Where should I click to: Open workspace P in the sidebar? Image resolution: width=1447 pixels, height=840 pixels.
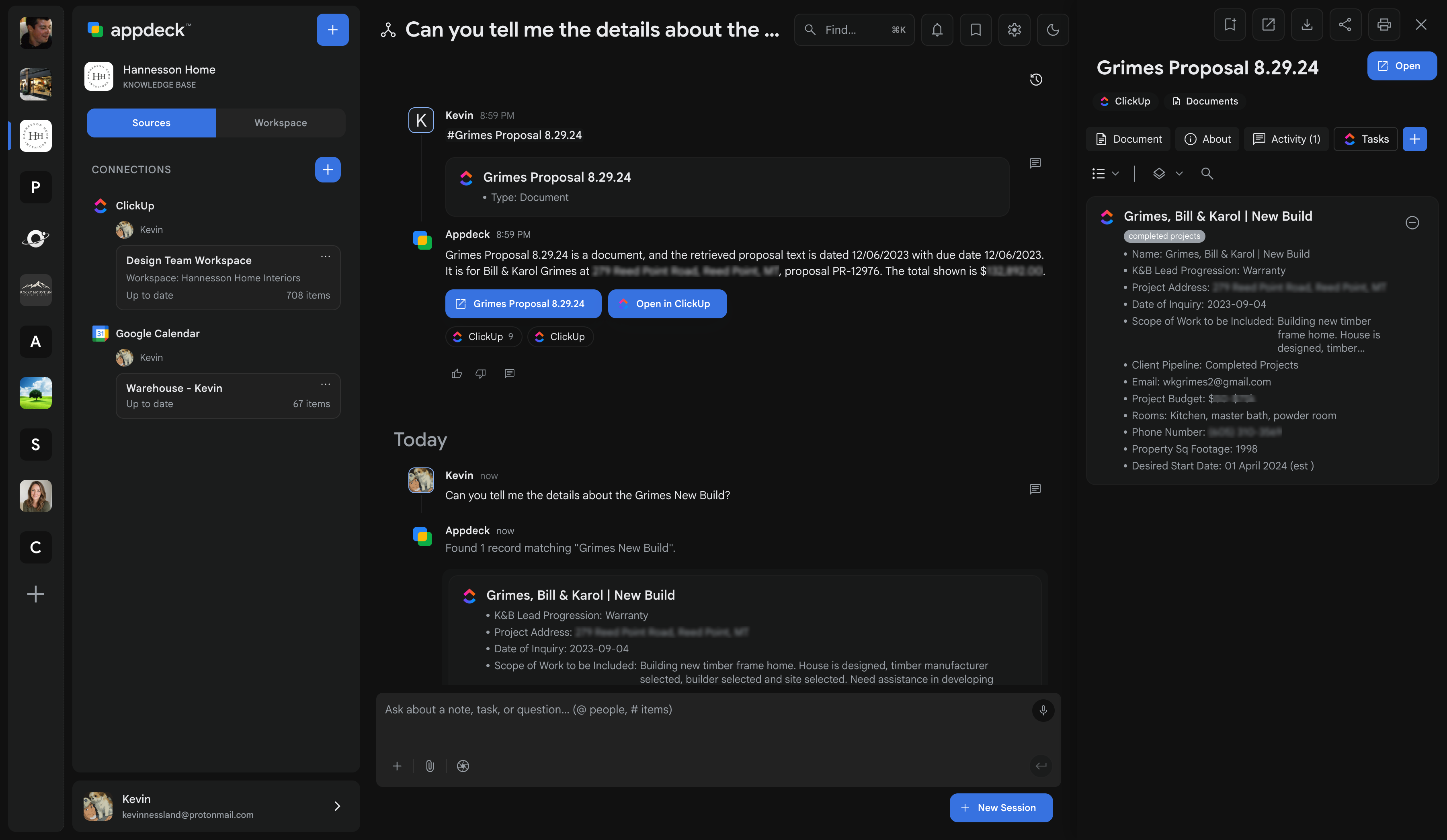coord(36,187)
